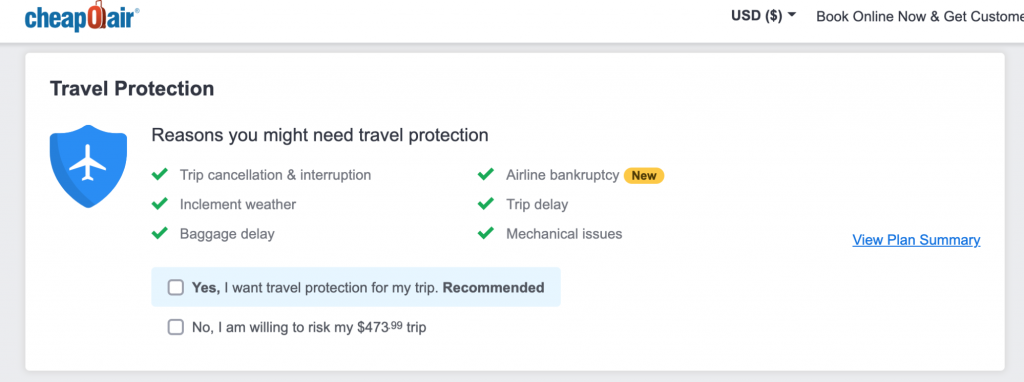Check the Yes, I want travel protection box
The height and width of the screenshot is (382, 1024).
click(176, 287)
